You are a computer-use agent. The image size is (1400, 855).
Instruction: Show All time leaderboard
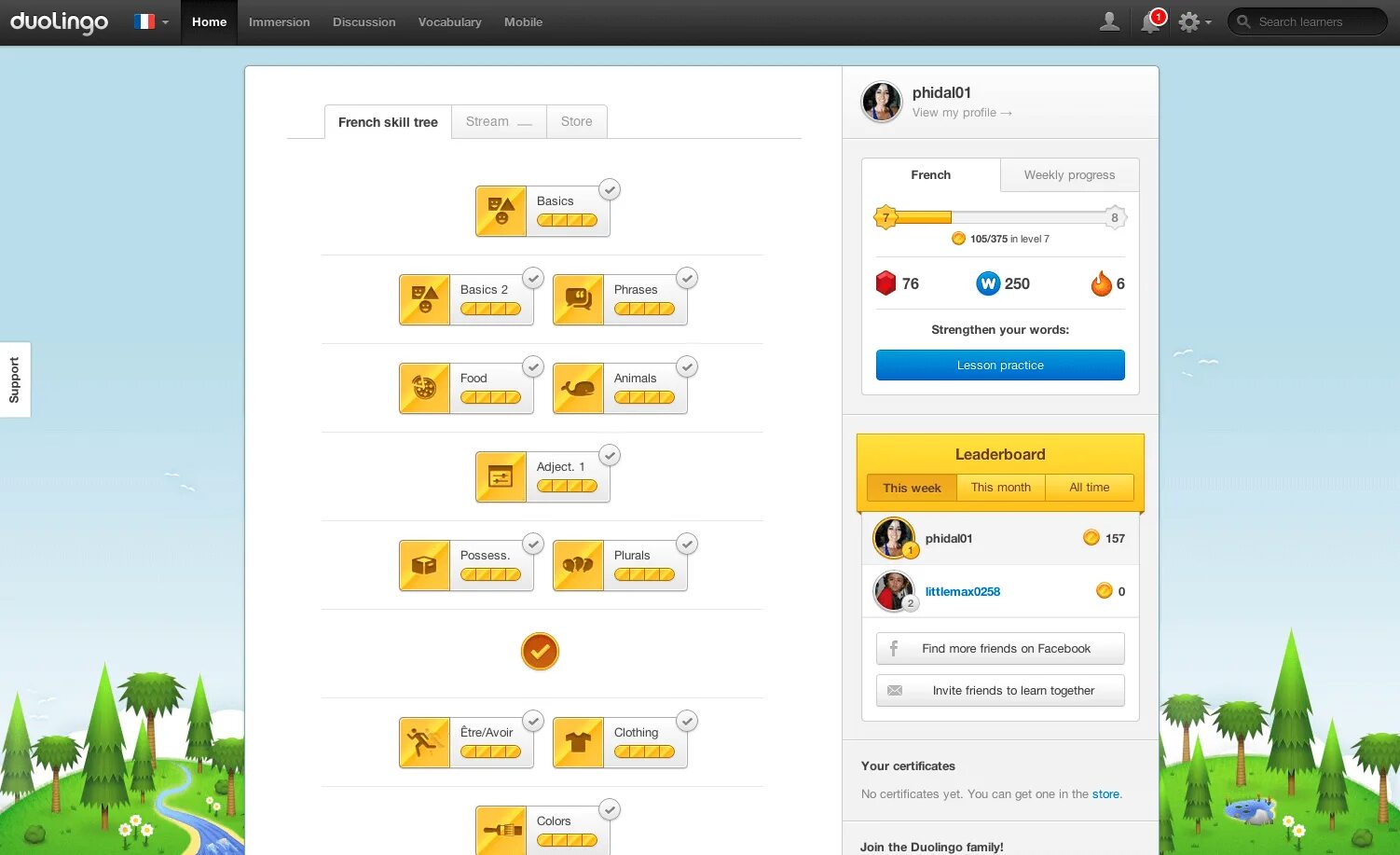pos(1089,488)
